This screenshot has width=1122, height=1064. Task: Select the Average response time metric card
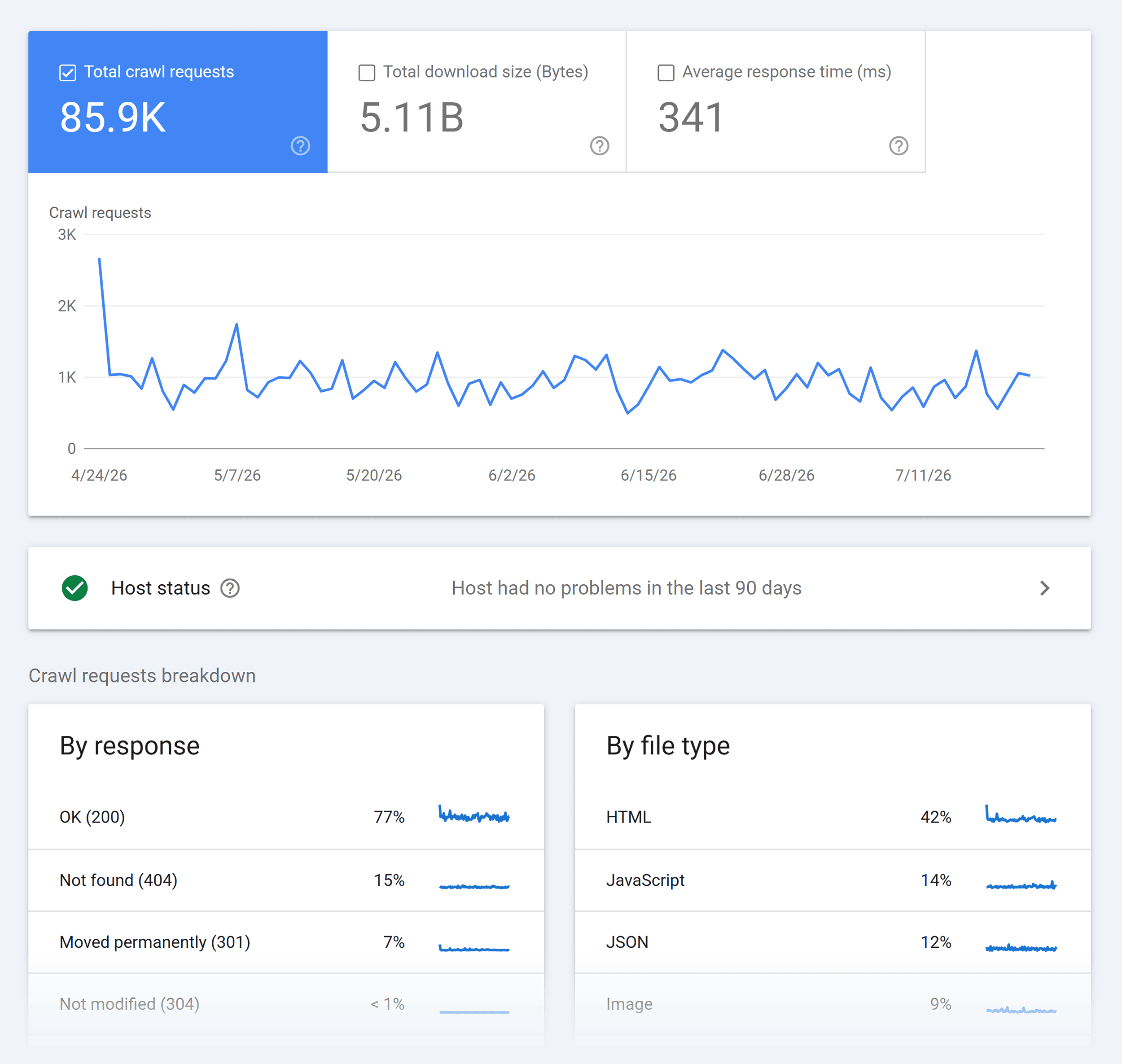pyautogui.click(x=776, y=101)
